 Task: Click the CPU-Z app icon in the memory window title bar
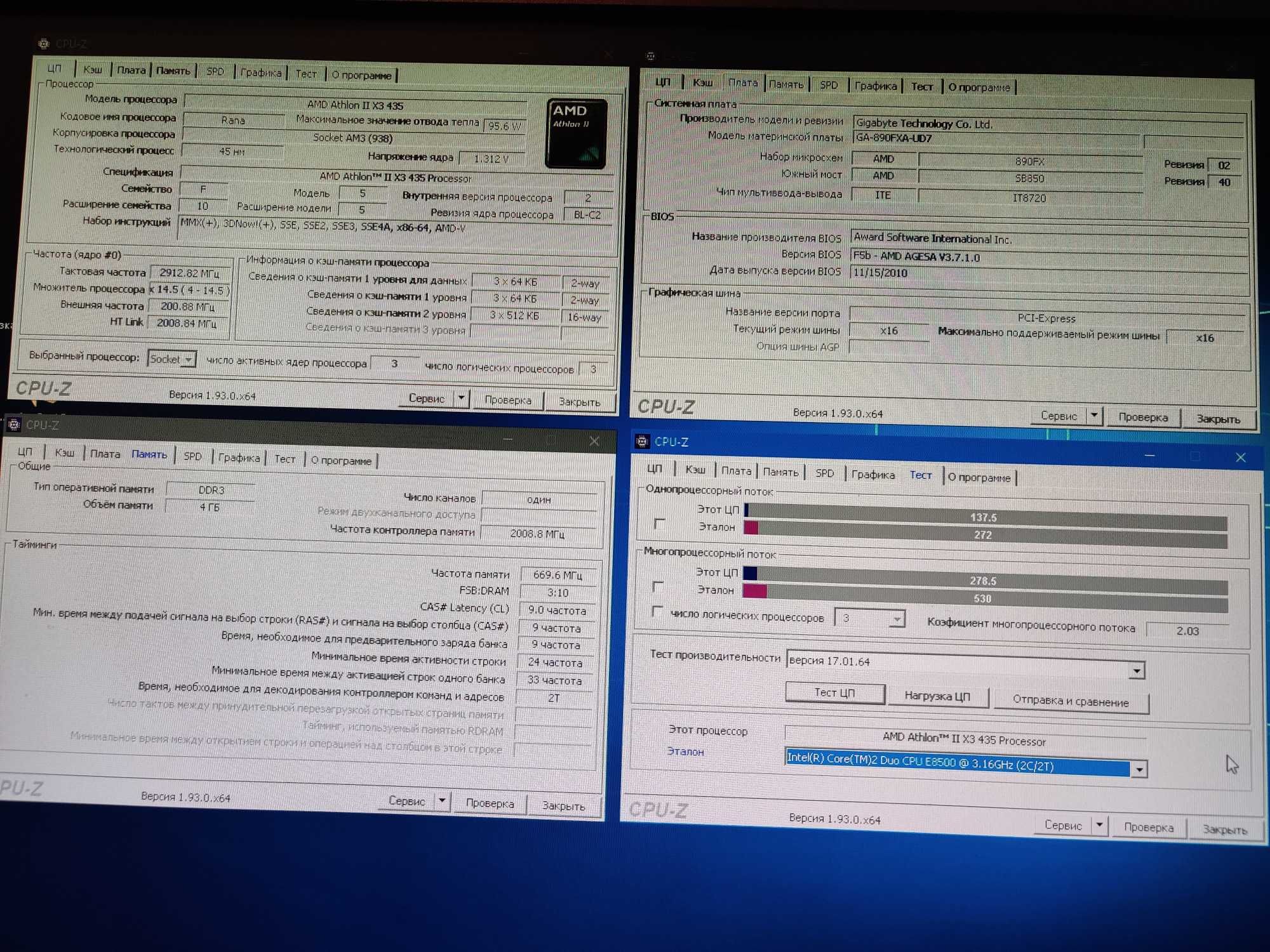14,424
